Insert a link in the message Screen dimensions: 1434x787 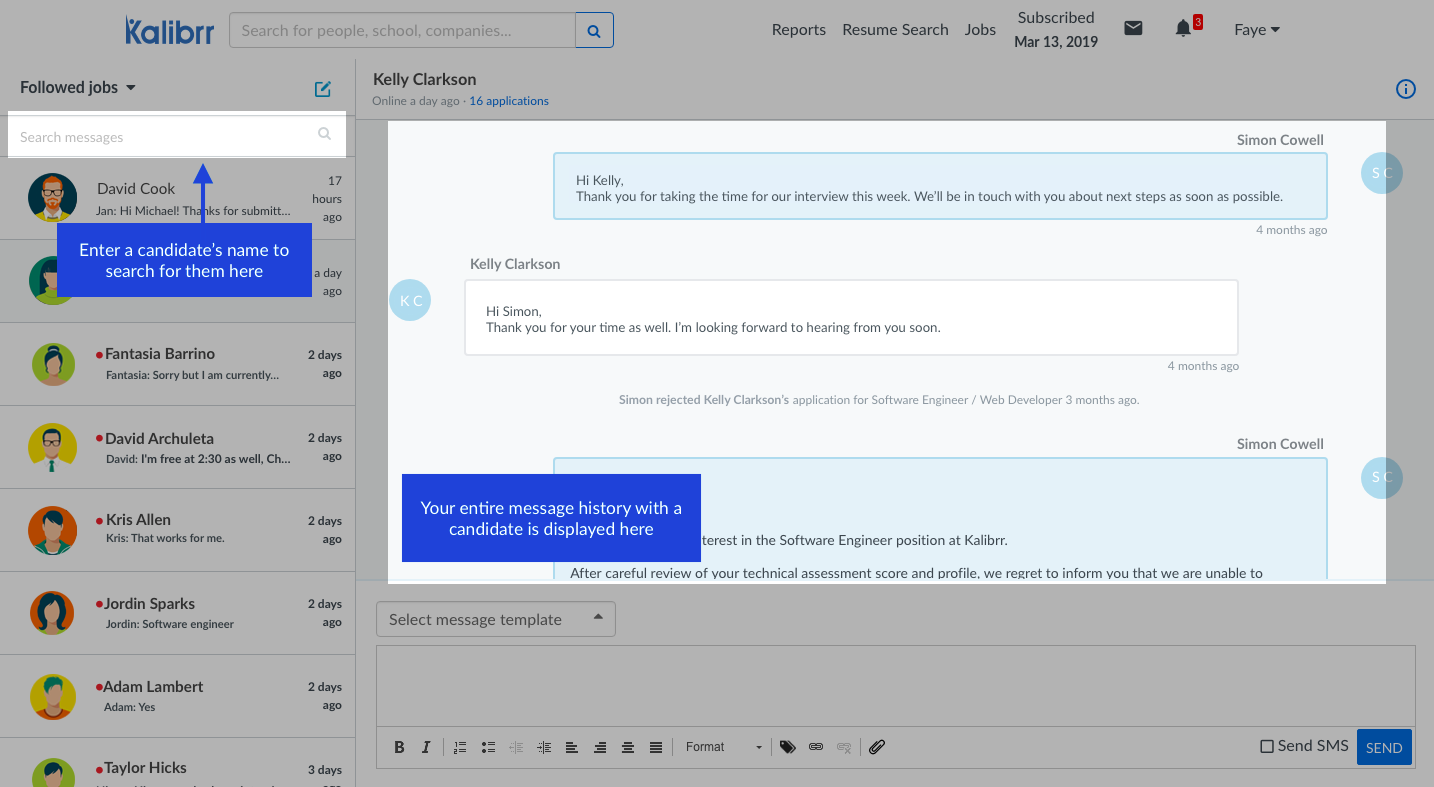pos(816,747)
